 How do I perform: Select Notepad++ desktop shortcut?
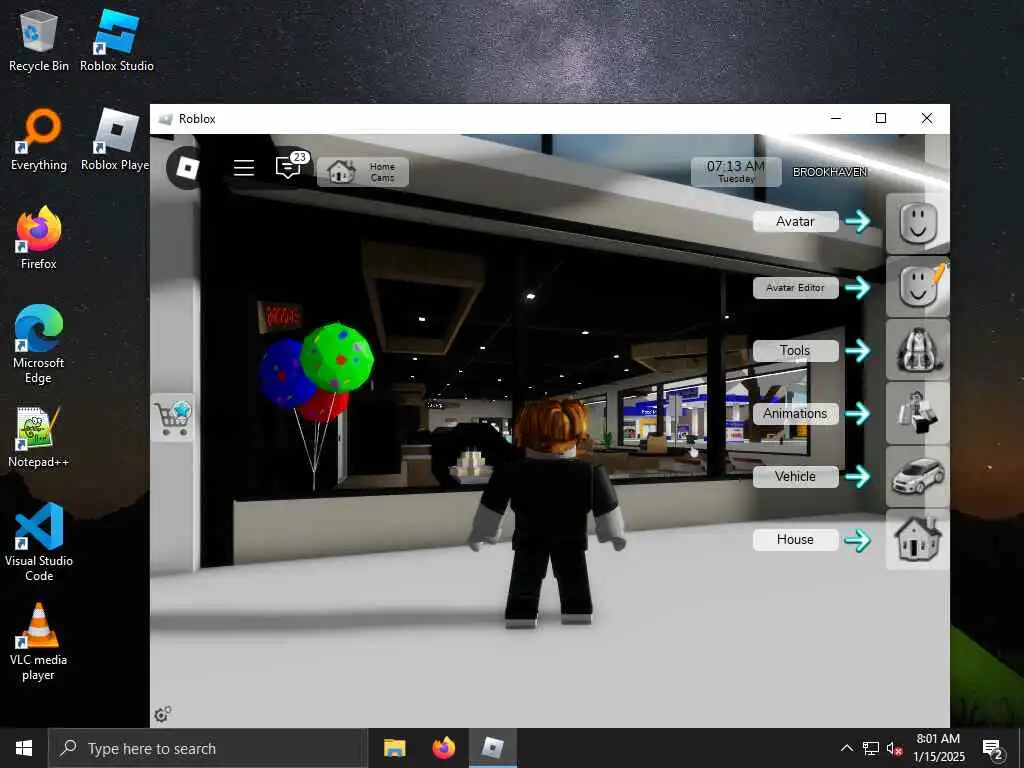point(39,437)
